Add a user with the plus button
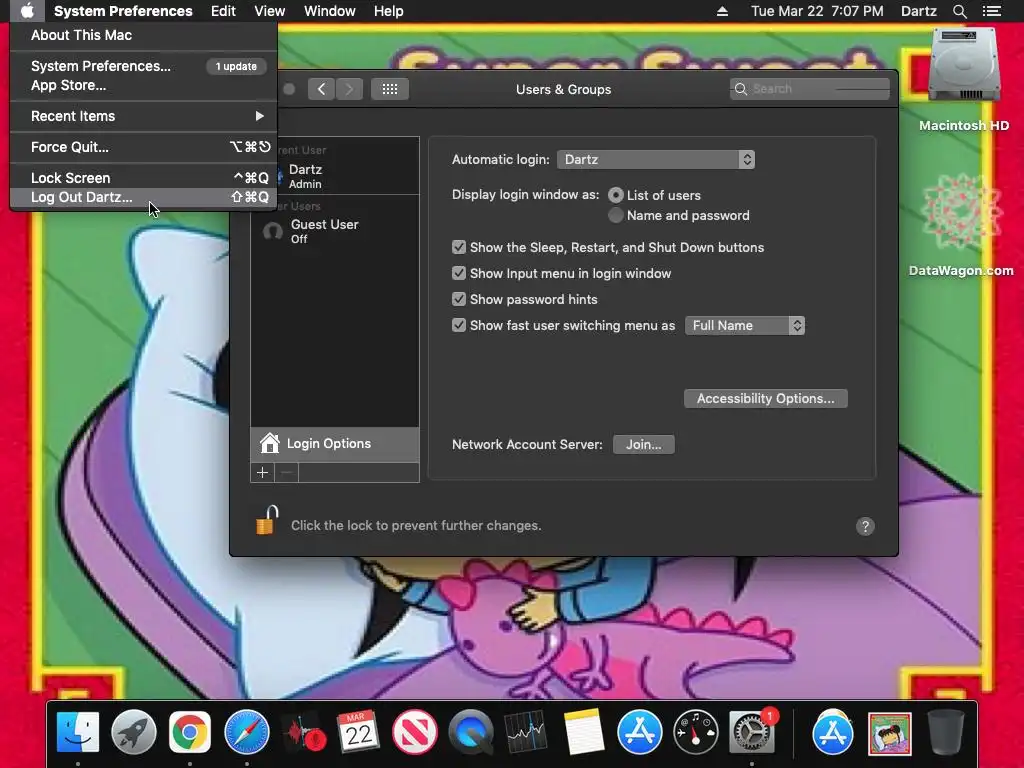 point(263,472)
